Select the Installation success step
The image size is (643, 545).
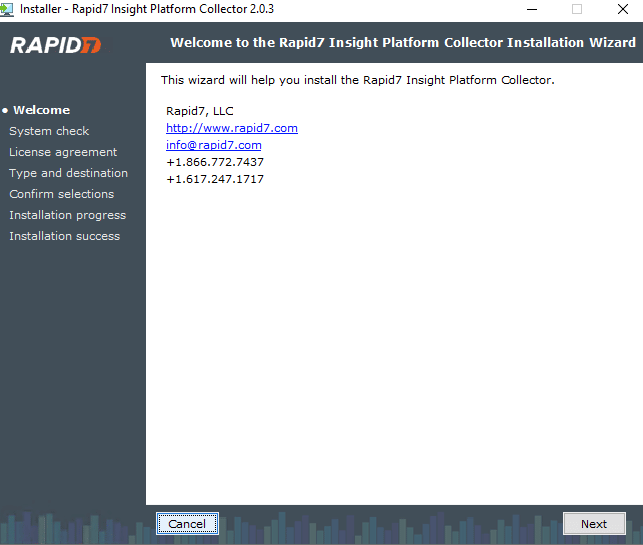pos(65,236)
